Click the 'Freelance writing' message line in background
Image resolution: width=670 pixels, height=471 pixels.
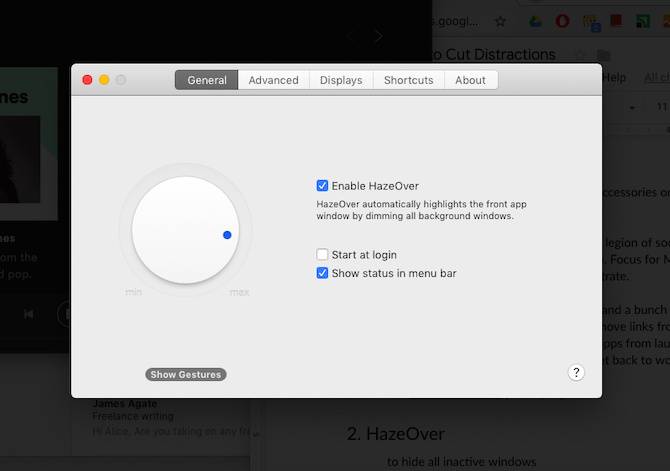133,416
